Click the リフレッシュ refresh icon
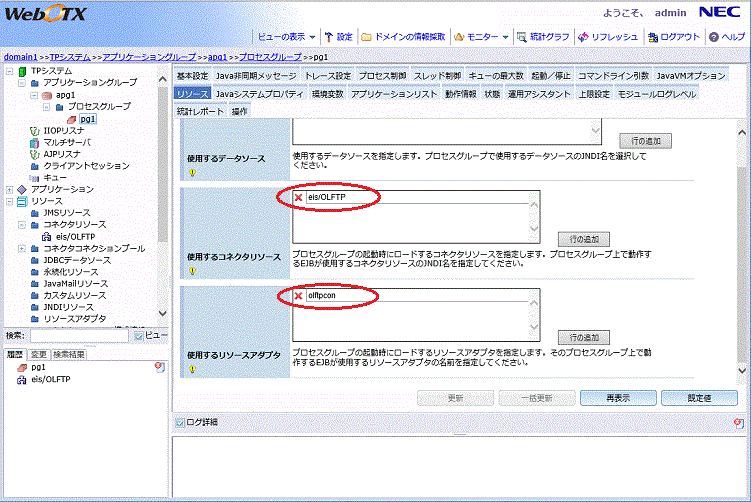 click(x=583, y=37)
